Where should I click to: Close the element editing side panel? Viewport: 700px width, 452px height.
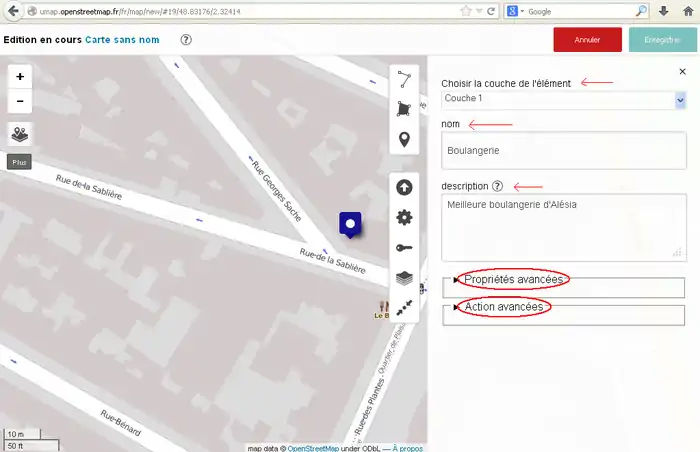pos(681,73)
